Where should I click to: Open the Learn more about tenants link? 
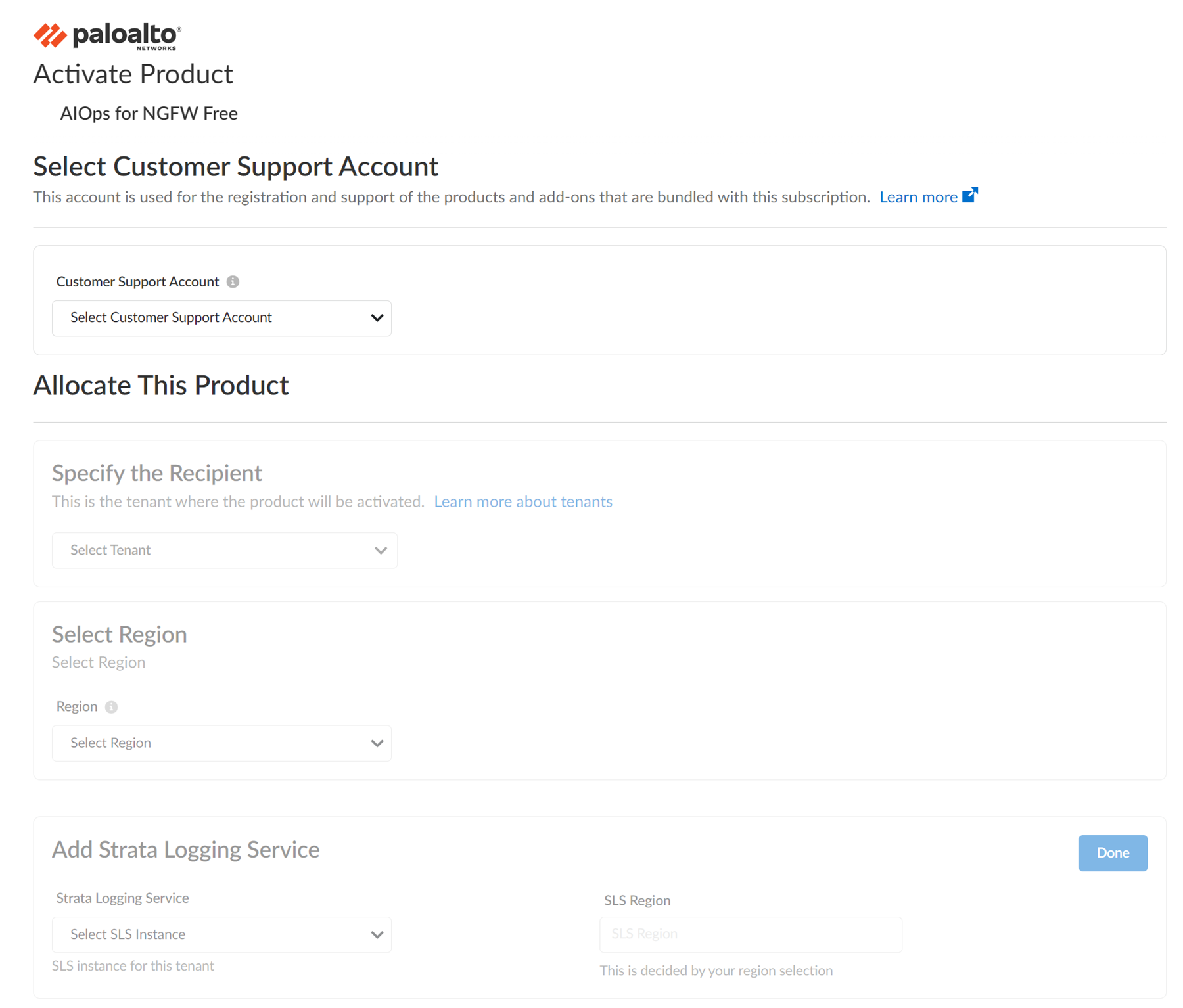[522, 502]
